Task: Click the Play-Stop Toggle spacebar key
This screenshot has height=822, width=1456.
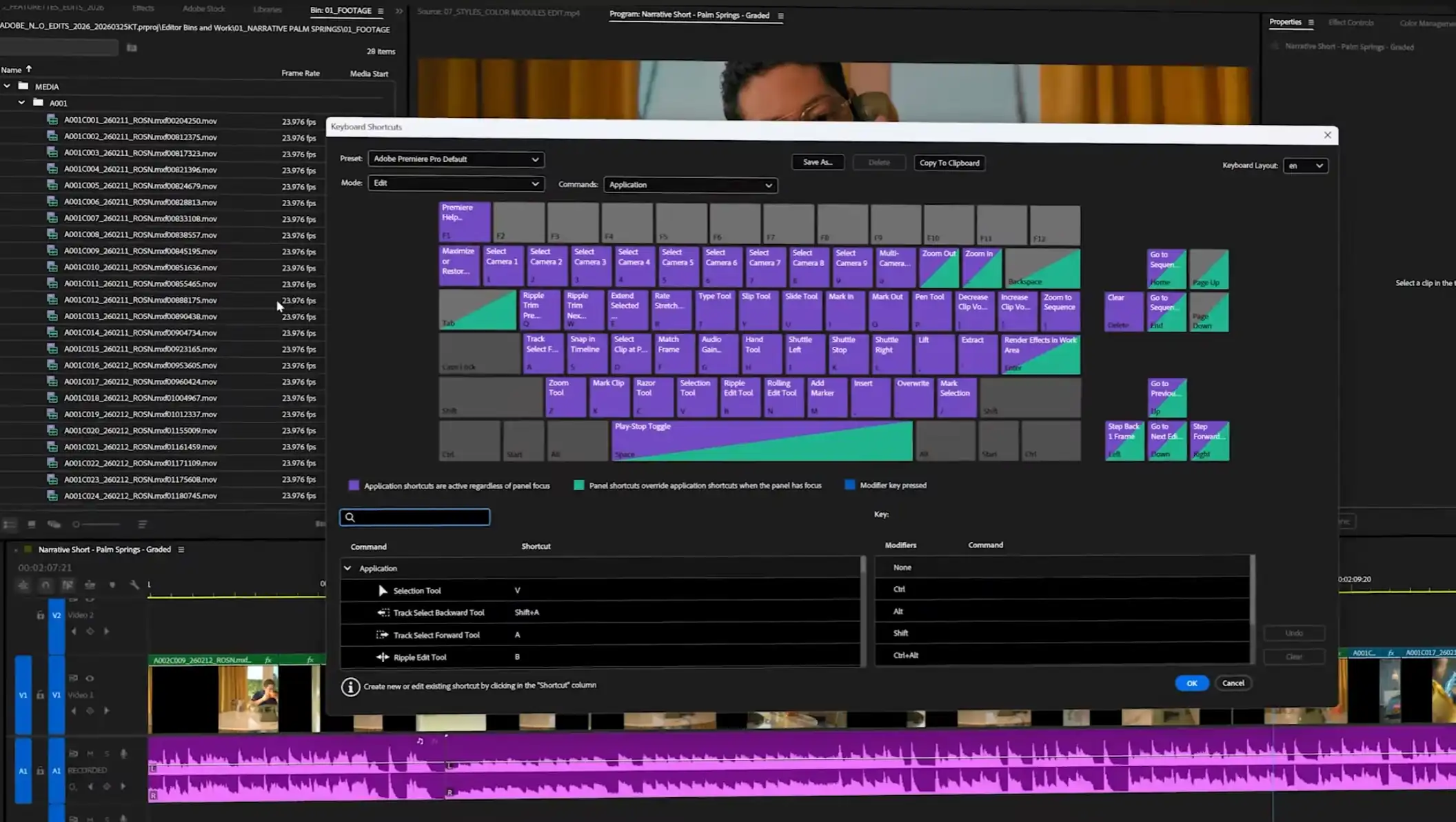Action: tap(761, 441)
